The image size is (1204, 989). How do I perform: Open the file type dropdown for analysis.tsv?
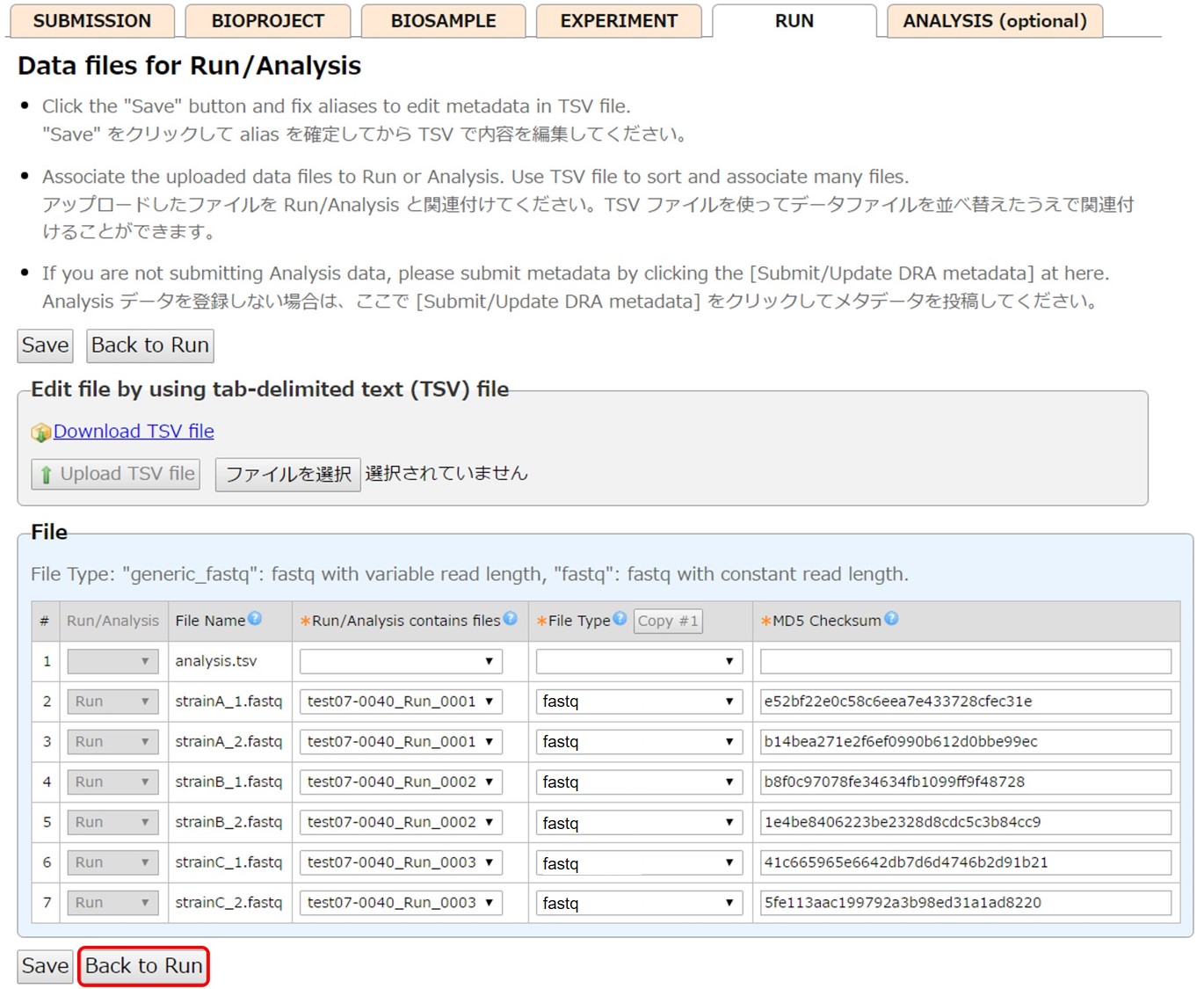tap(639, 661)
